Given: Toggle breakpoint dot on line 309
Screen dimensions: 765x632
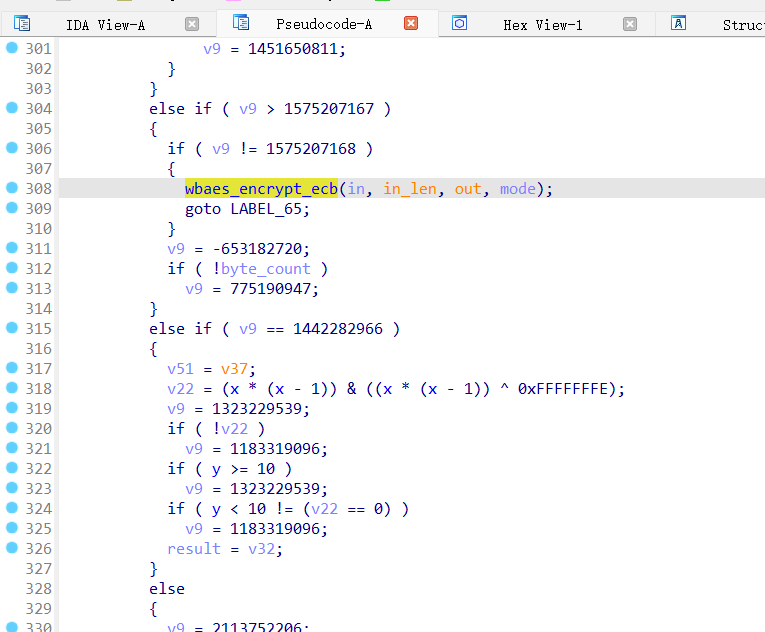Looking at the screenshot, I should coord(12,208).
